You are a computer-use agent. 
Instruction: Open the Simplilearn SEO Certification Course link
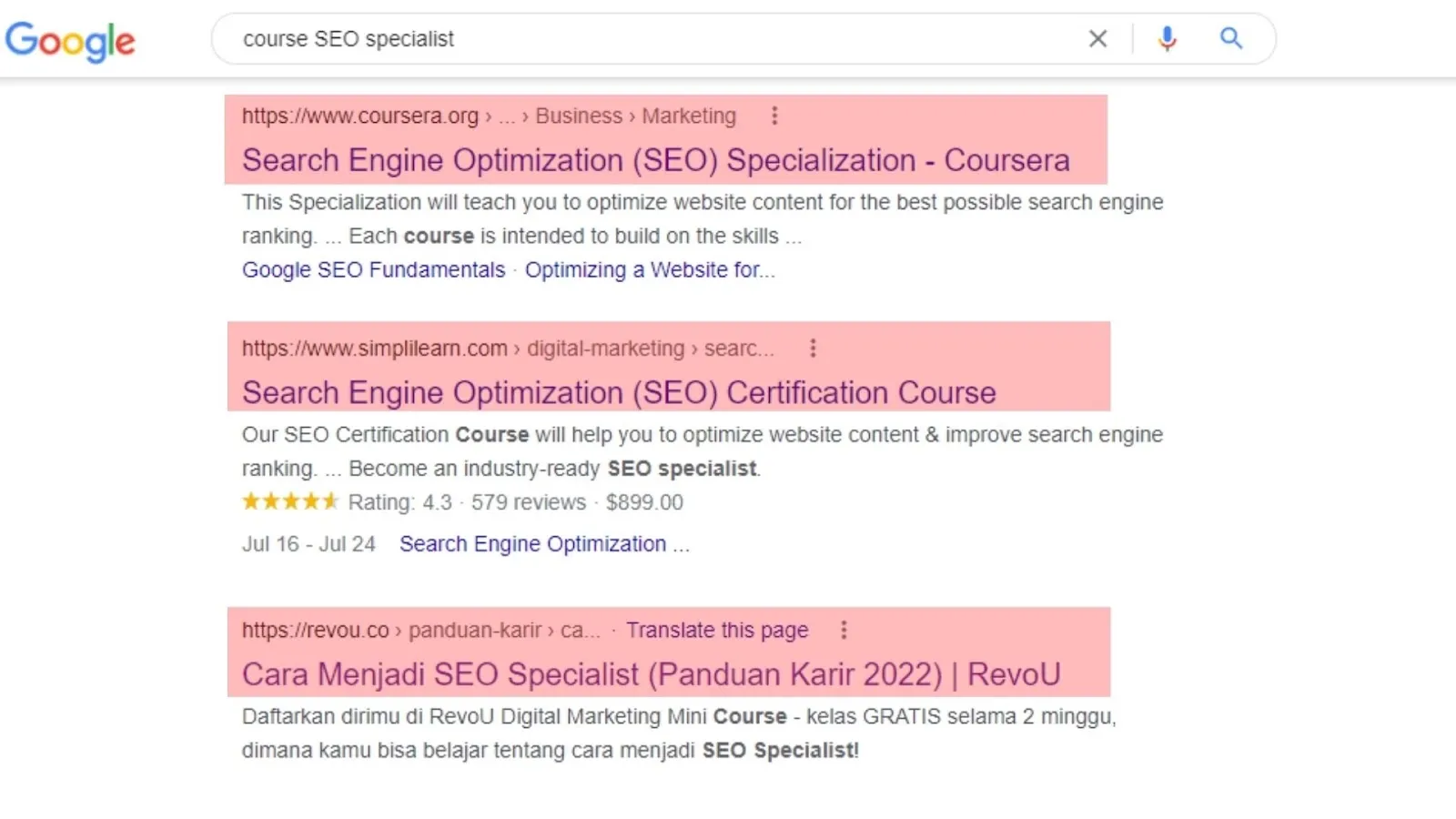tap(619, 392)
